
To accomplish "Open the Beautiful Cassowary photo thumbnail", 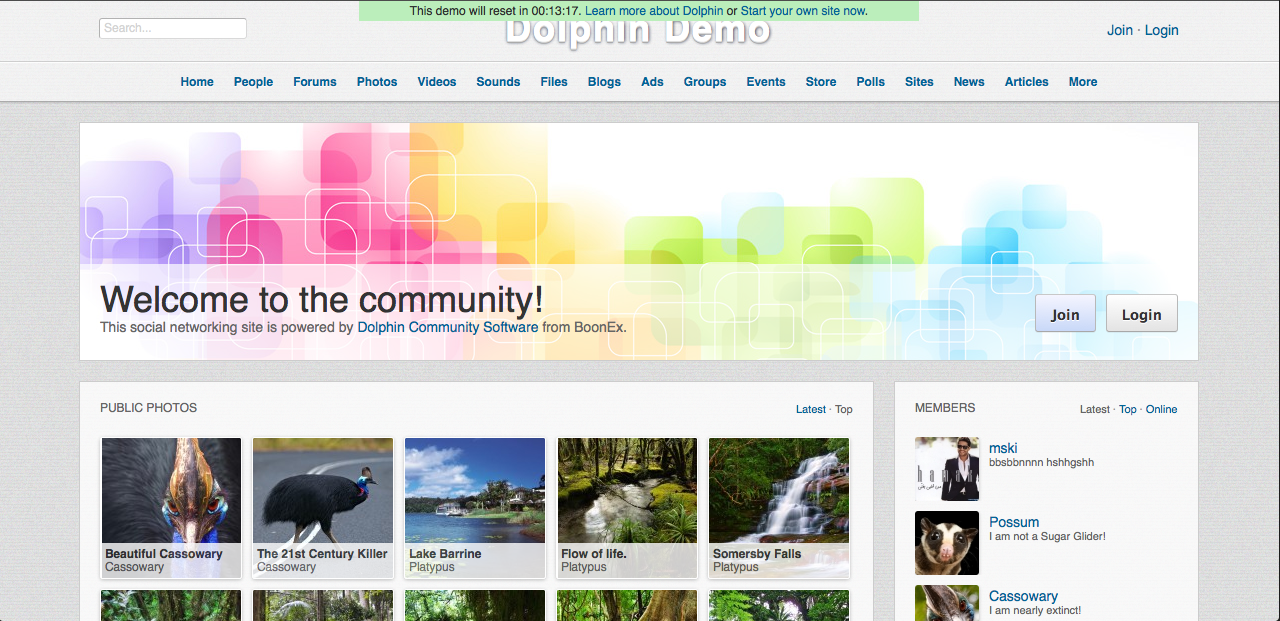I will [x=171, y=491].
